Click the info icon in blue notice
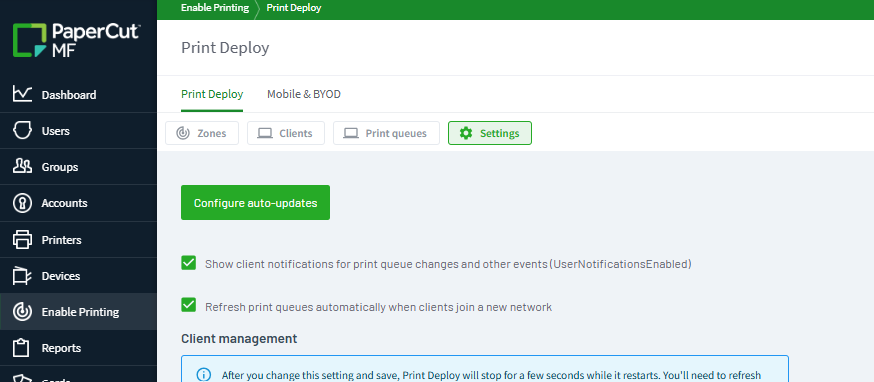 coord(204,375)
